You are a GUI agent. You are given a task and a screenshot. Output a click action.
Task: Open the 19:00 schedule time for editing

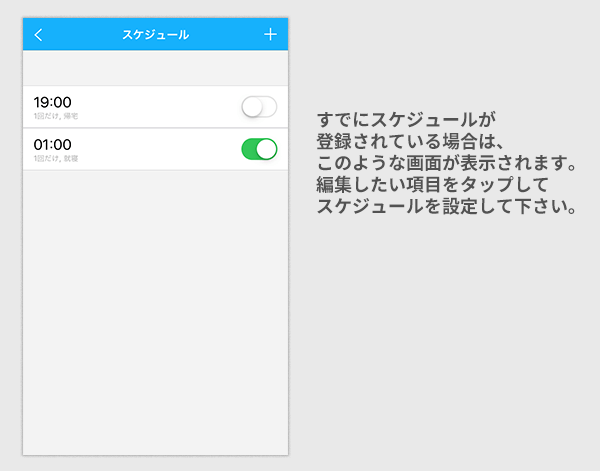click(52, 102)
